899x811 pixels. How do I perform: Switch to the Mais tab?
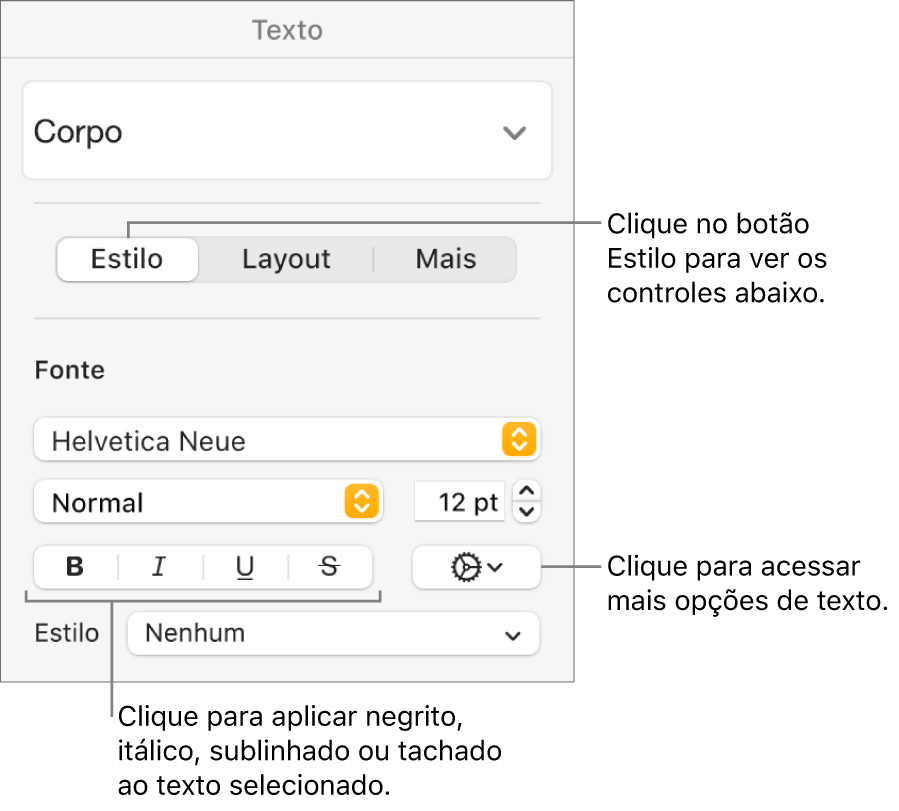pos(445,259)
